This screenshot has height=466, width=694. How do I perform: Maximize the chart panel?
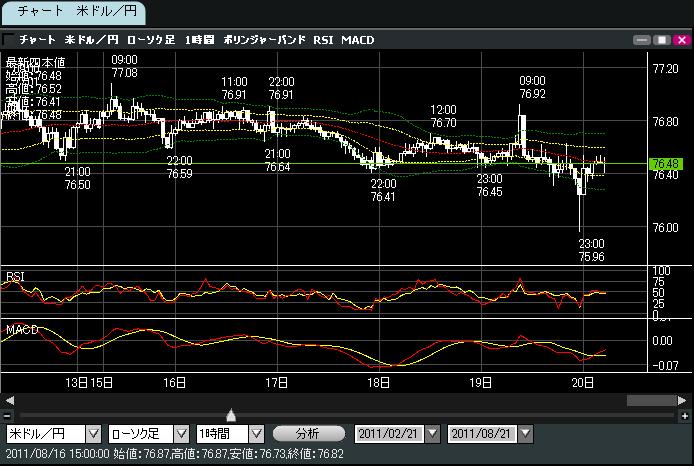(x=662, y=40)
